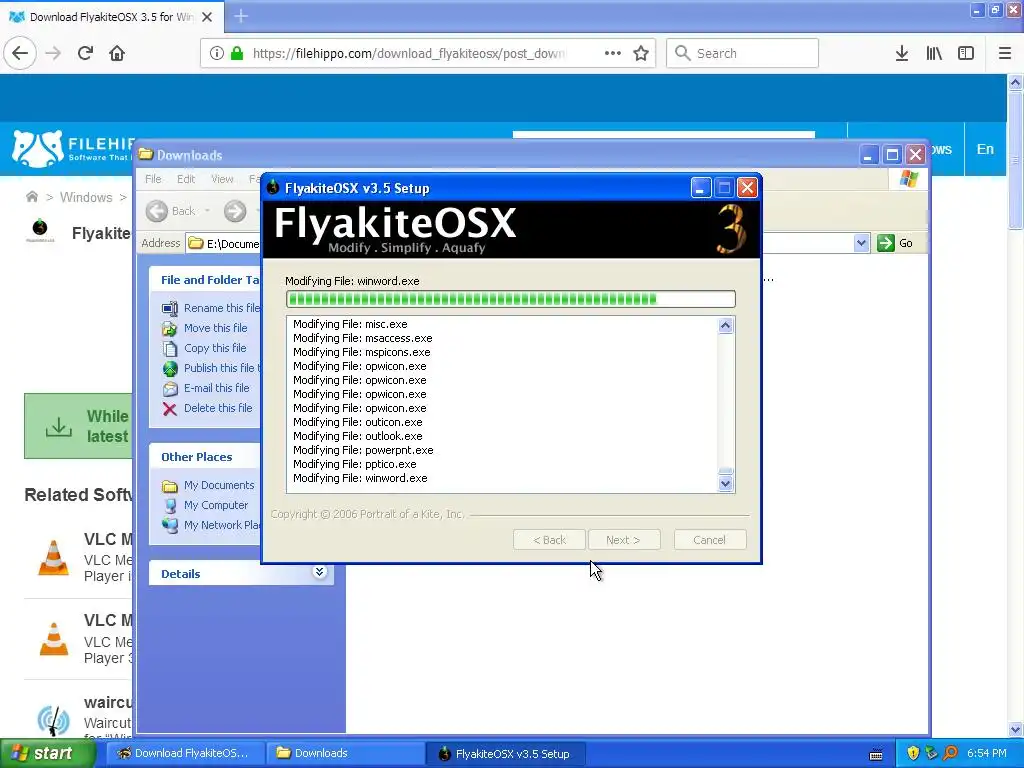Click second VLC media player cone icon
Screen dimensions: 1024x768
tap(54, 639)
